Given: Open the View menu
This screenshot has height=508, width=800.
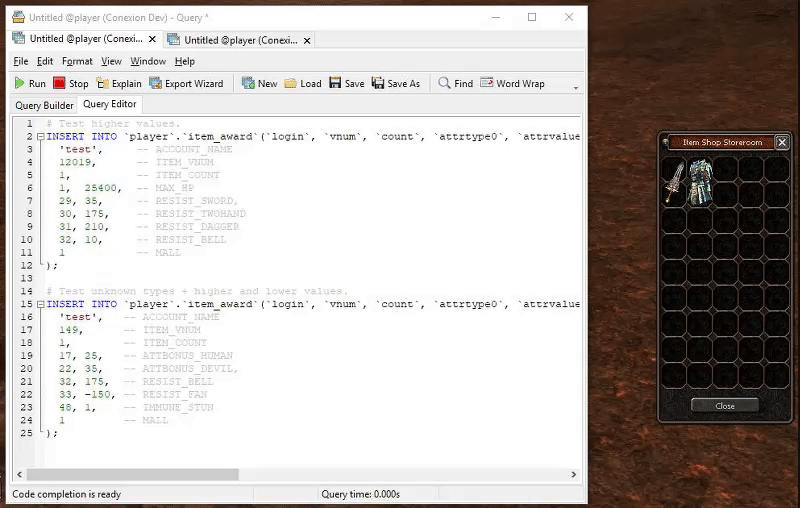Looking at the screenshot, I should [x=111, y=61].
